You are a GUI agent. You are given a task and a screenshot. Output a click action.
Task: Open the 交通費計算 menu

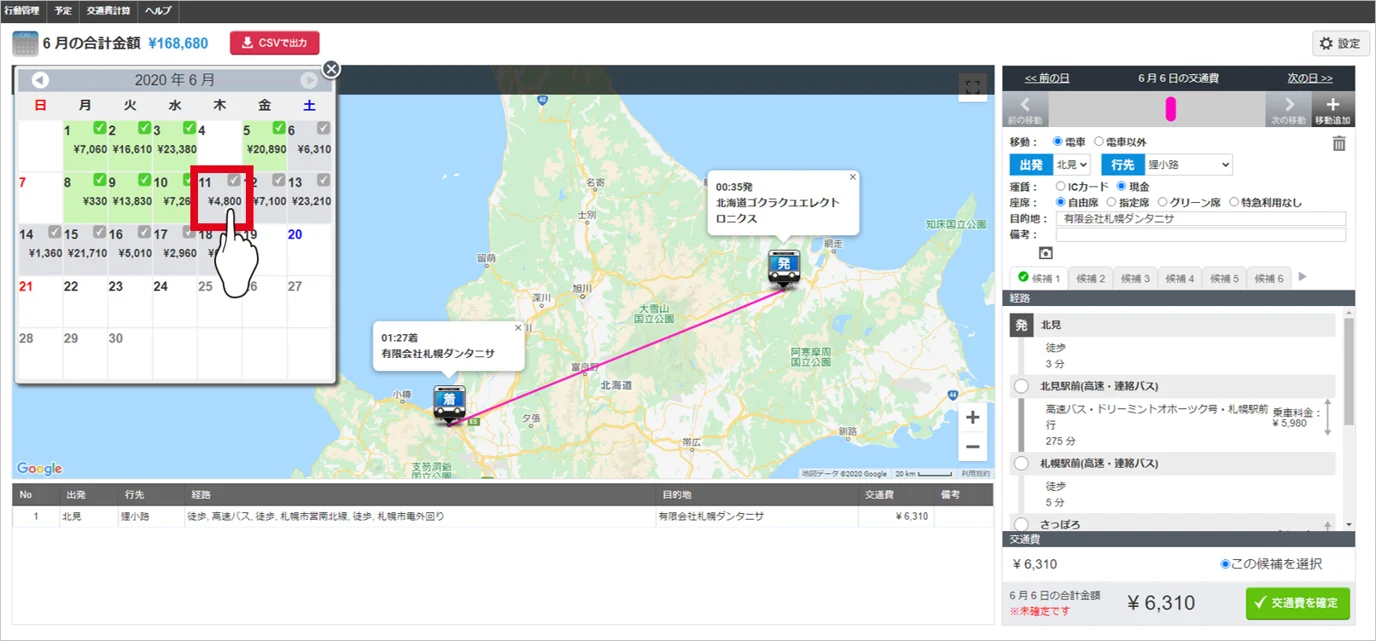[107, 11]
